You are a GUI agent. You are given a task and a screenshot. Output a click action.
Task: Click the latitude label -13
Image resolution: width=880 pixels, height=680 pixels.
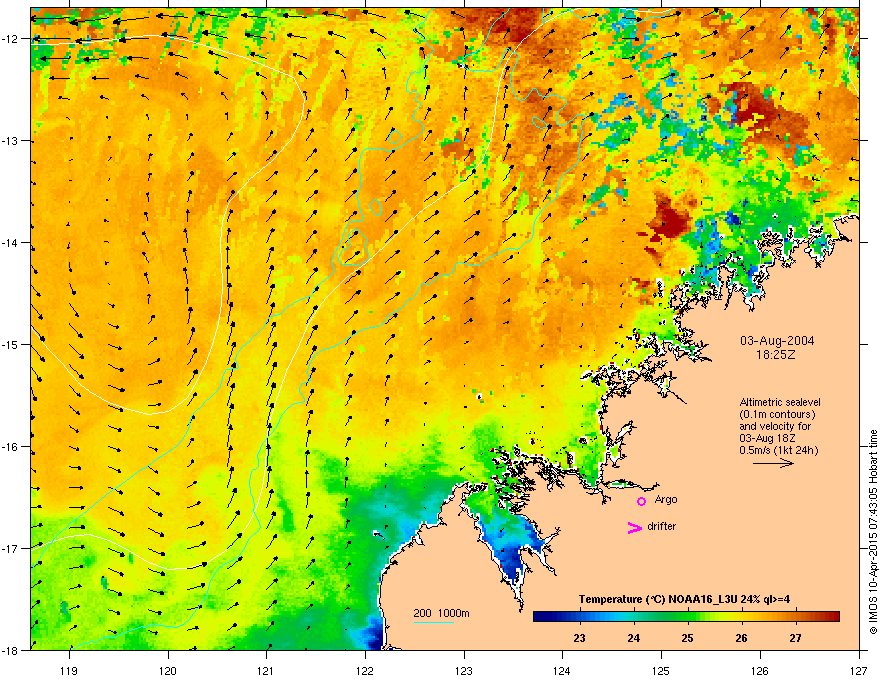point(10,140)
